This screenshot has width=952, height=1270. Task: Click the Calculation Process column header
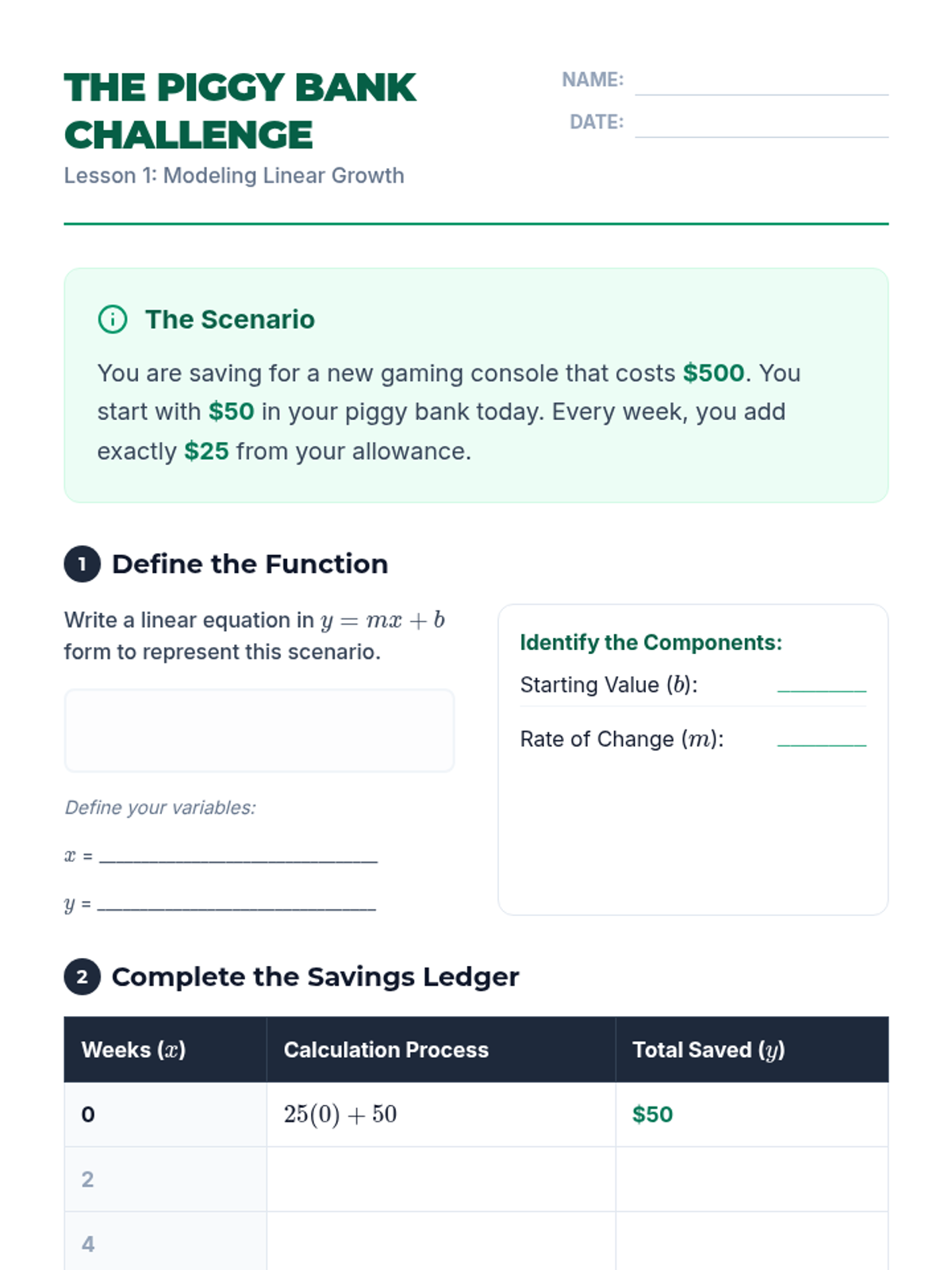(x=386, y=1049)
